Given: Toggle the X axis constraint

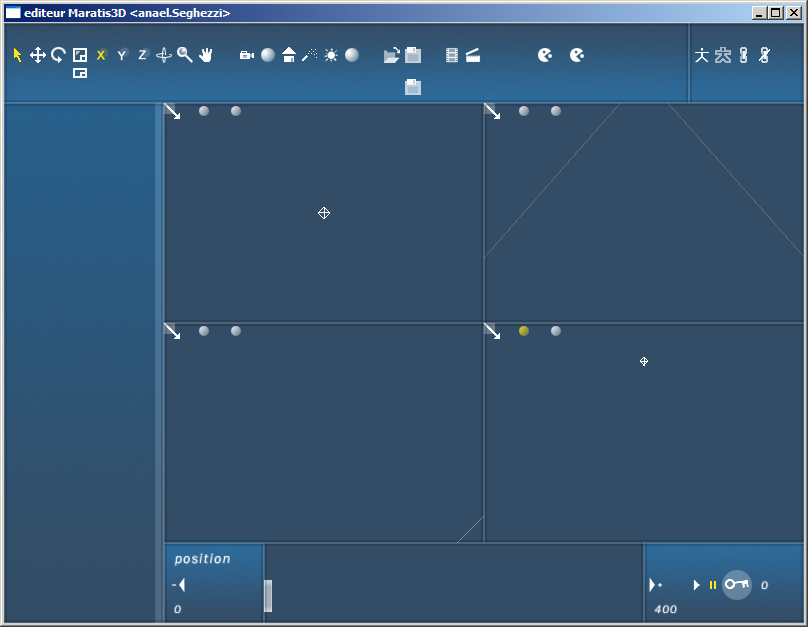Looking at the screenshot, I should point(101,55).
